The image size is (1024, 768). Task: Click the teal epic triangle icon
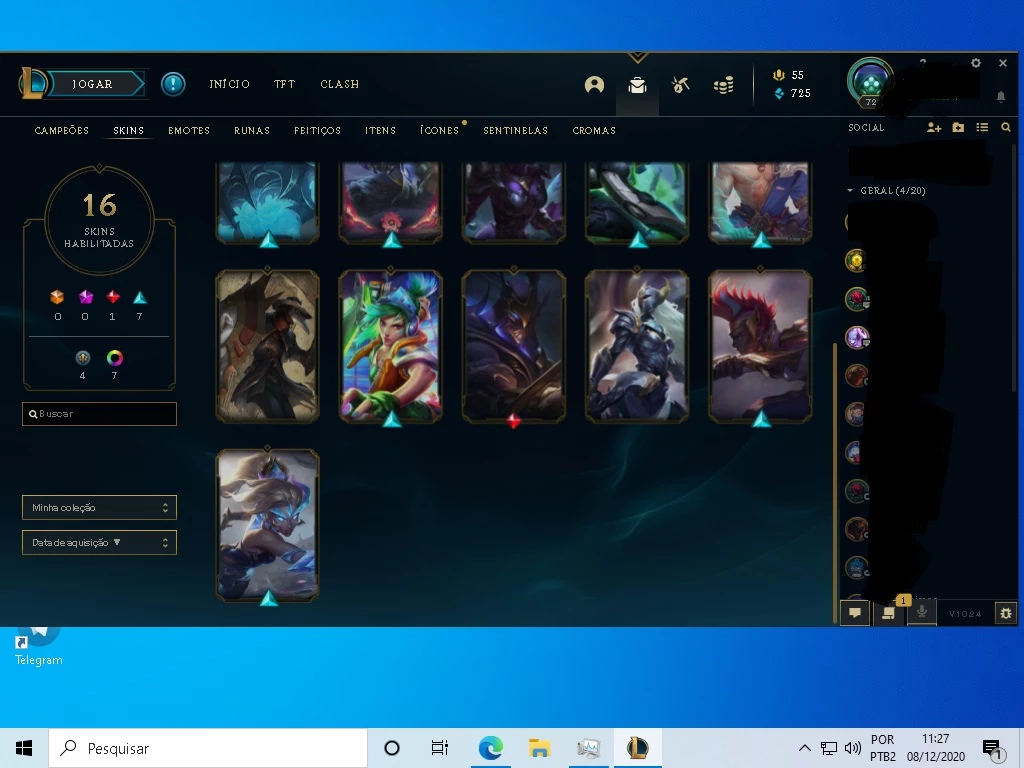pyautogui.click(x=140, y=298)
